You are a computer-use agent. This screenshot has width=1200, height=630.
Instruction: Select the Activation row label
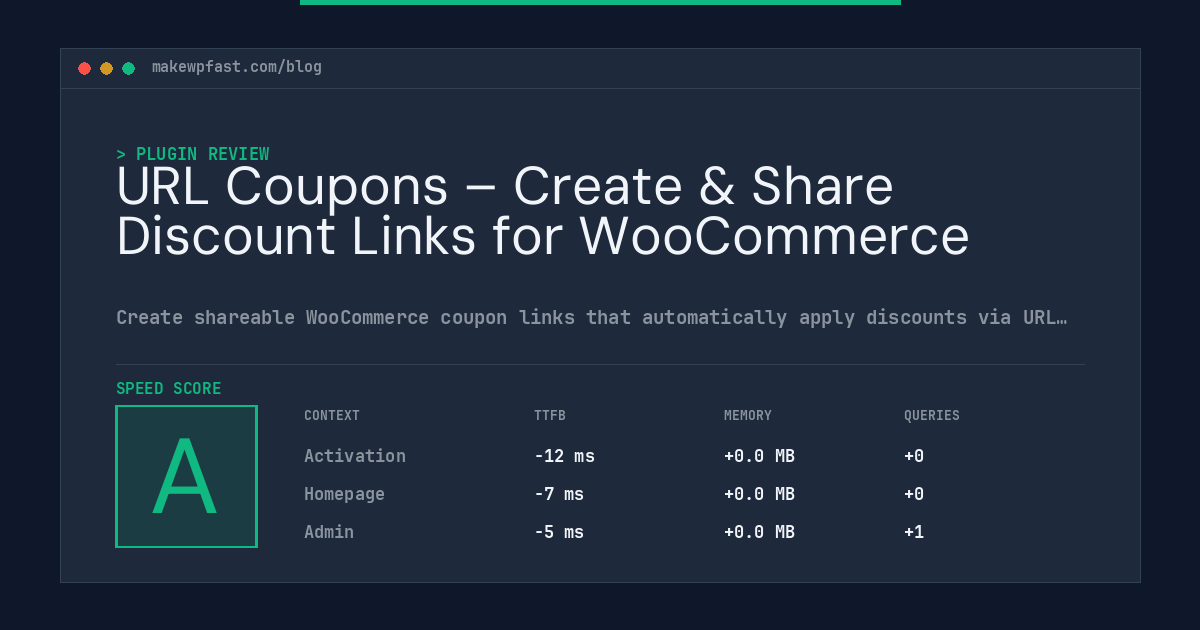click(355, 456)
